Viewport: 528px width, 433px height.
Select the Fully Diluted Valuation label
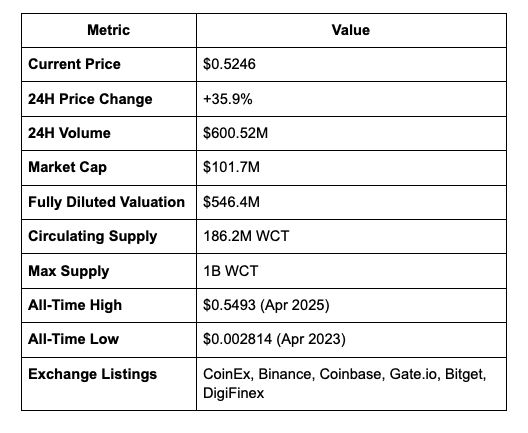click(106, 202)
